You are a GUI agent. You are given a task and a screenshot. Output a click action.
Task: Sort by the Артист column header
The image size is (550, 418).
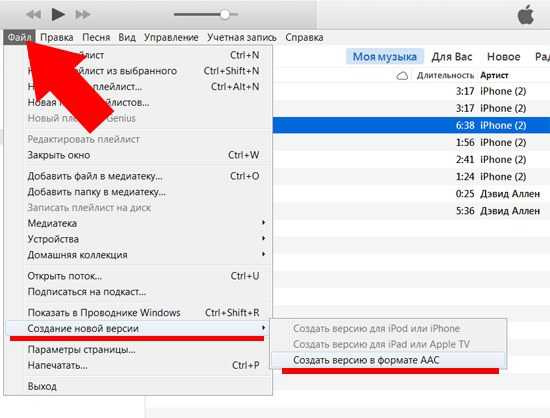pyautogui.click(x=494, y=75)
